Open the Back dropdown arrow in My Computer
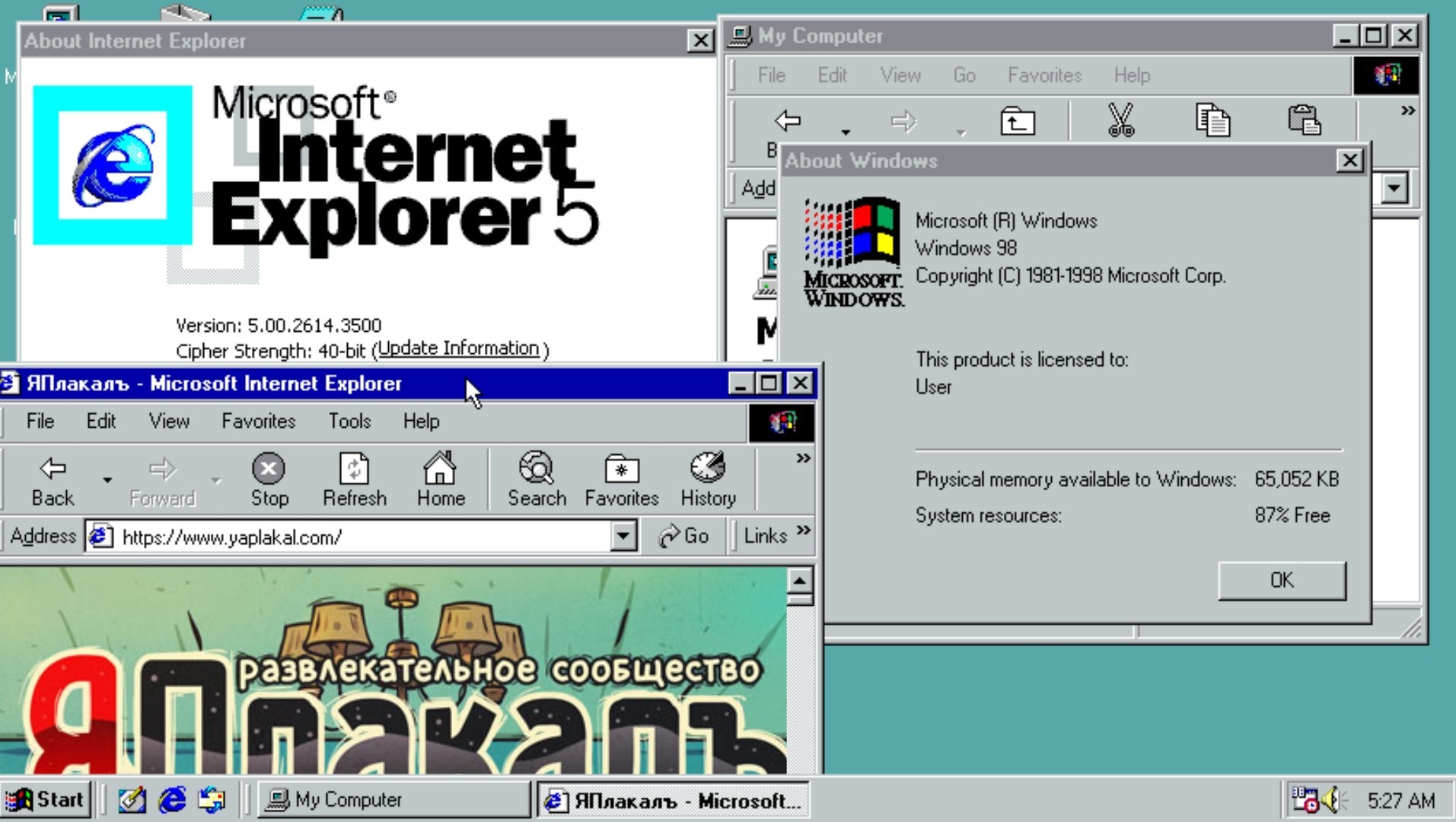Screen dimensions: 1456x822 tap(846, 132)
